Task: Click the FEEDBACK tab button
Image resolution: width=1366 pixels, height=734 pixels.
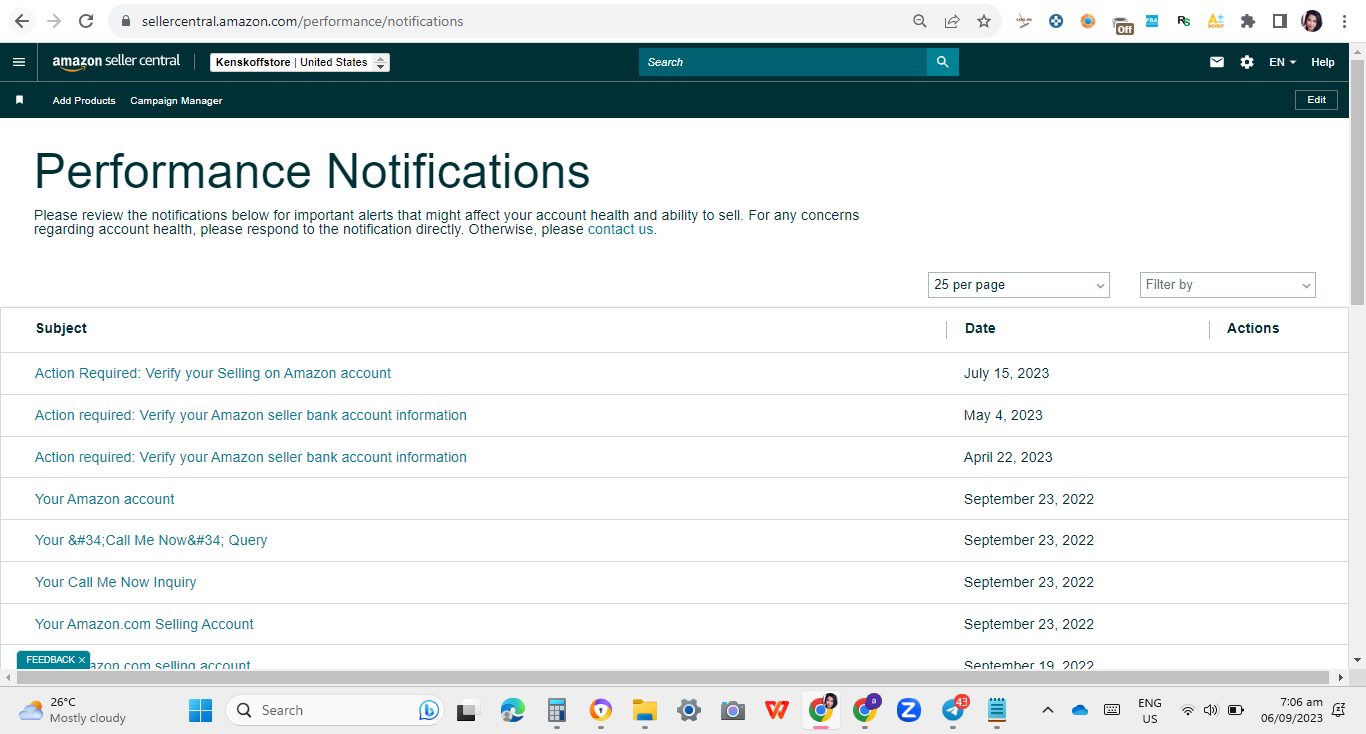Action: click(x=51, y=660)
